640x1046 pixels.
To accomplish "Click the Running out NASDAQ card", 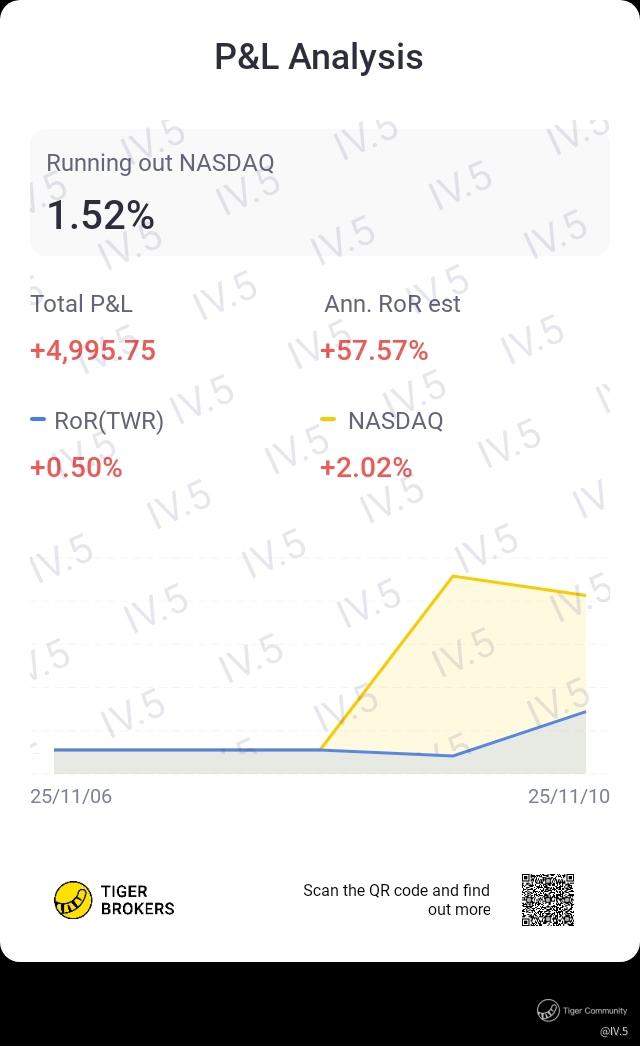I will (x=320, y=192).
